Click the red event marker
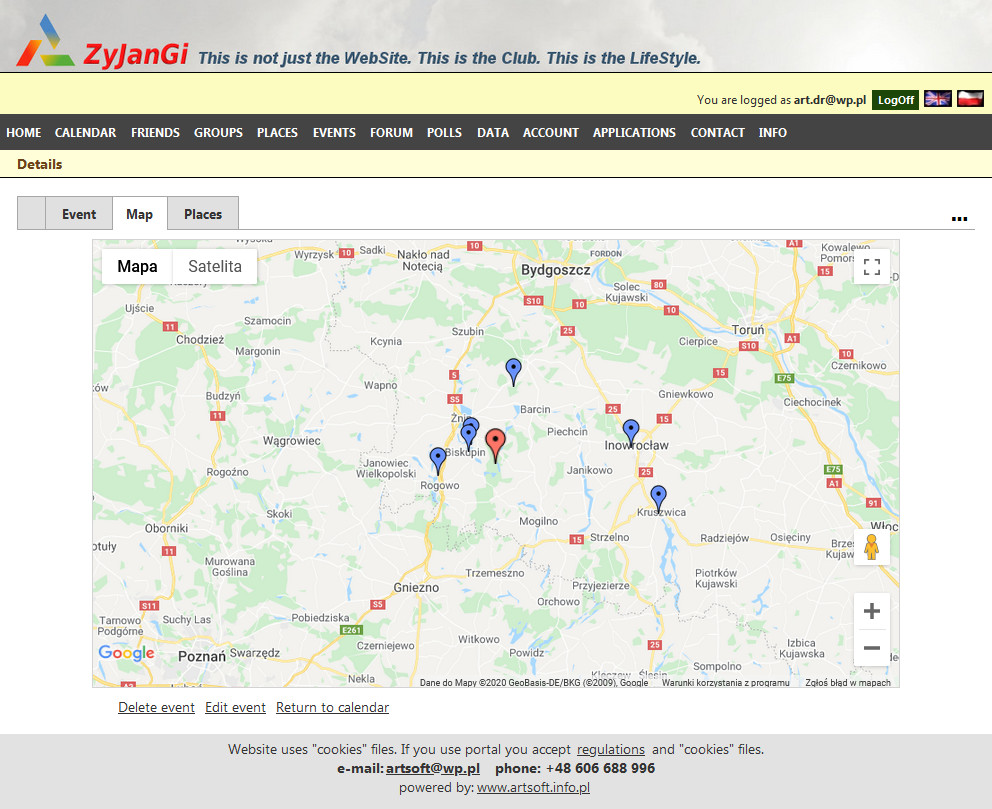The image size is (992, 809). [495, 443]
